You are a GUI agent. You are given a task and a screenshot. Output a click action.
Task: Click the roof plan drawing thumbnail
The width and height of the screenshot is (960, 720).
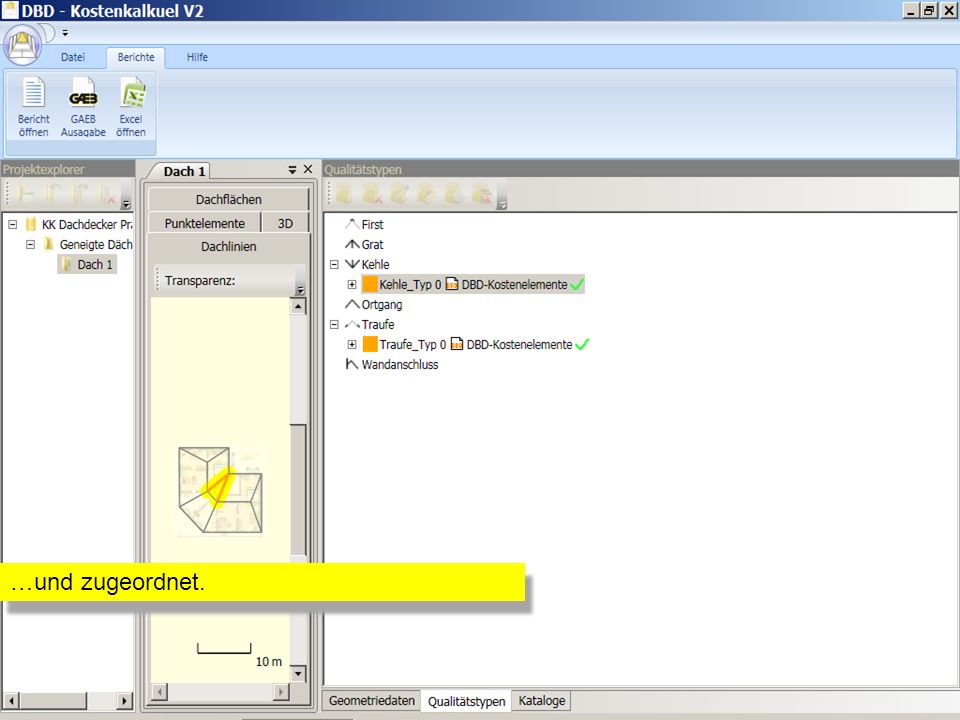(220, 490)
